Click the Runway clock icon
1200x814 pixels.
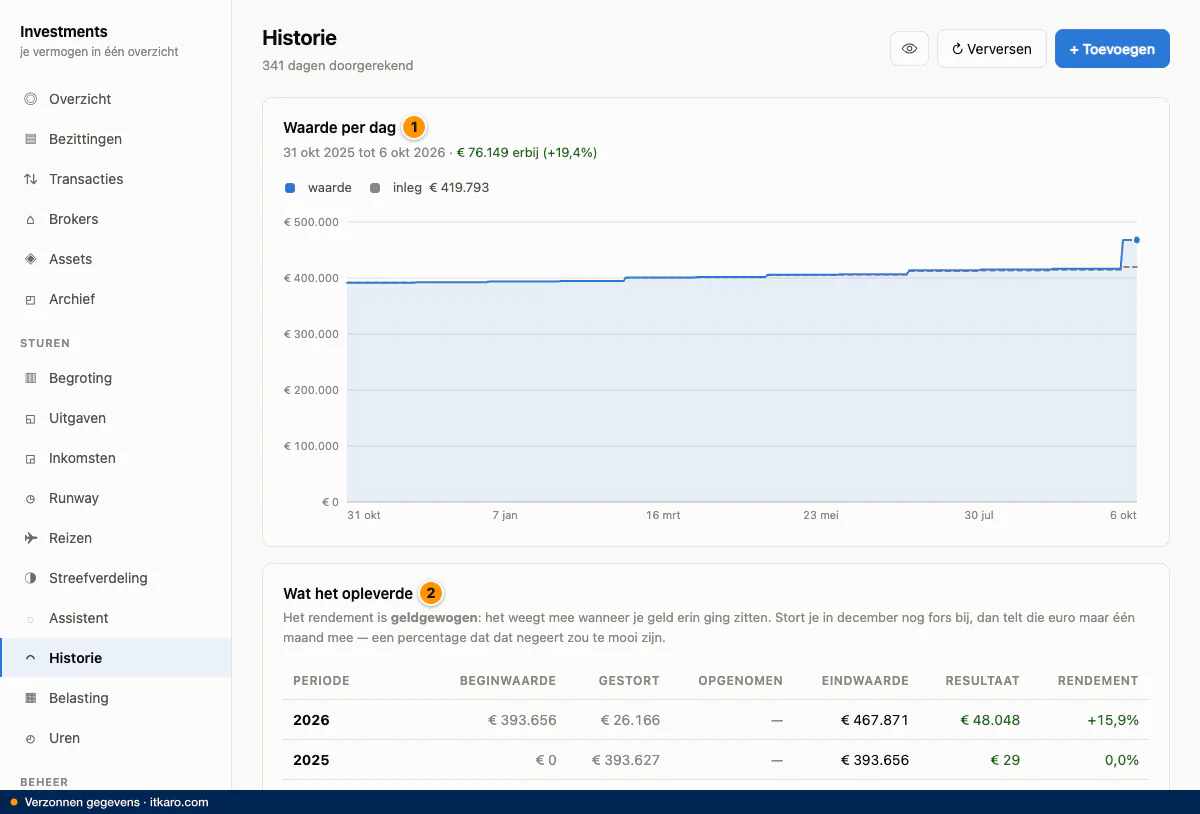point(30,498)
